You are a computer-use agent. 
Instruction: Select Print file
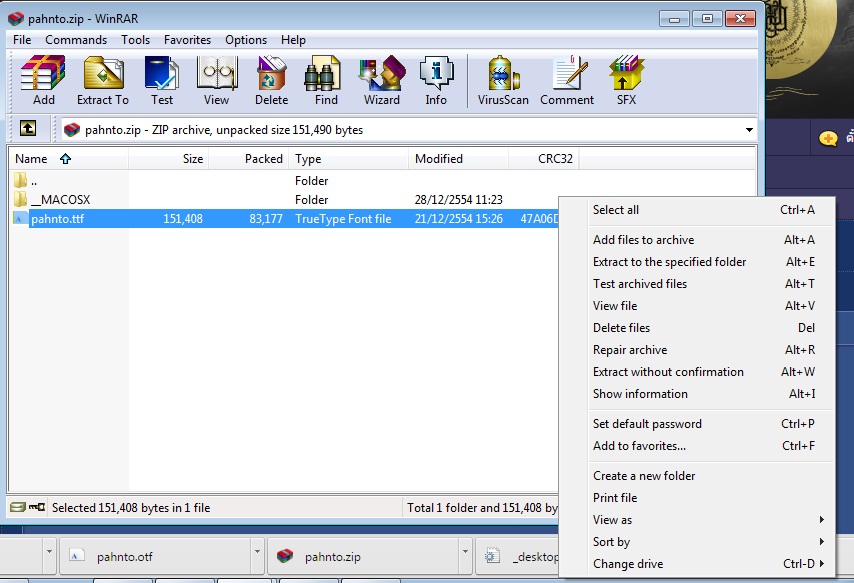coord(697,497)
